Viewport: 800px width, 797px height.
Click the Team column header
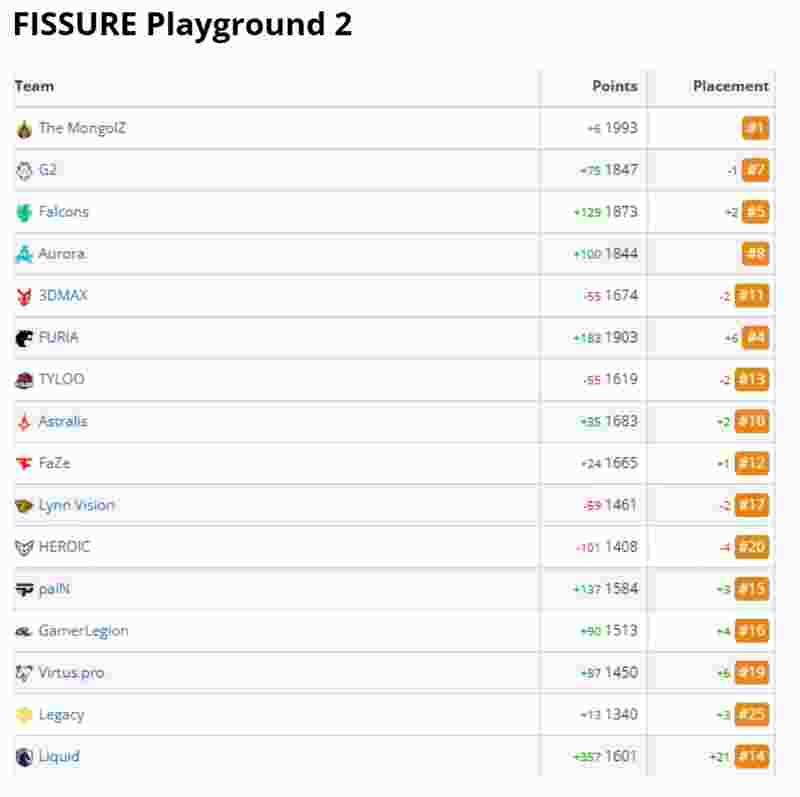click(x=34, y=86)
